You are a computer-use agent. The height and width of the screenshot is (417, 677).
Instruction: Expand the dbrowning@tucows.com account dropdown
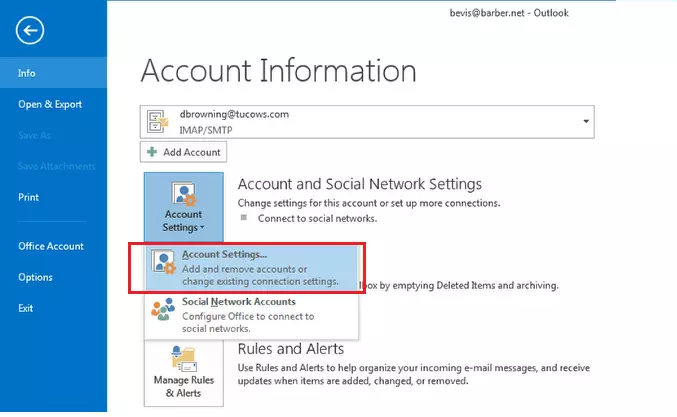point(367,122)
